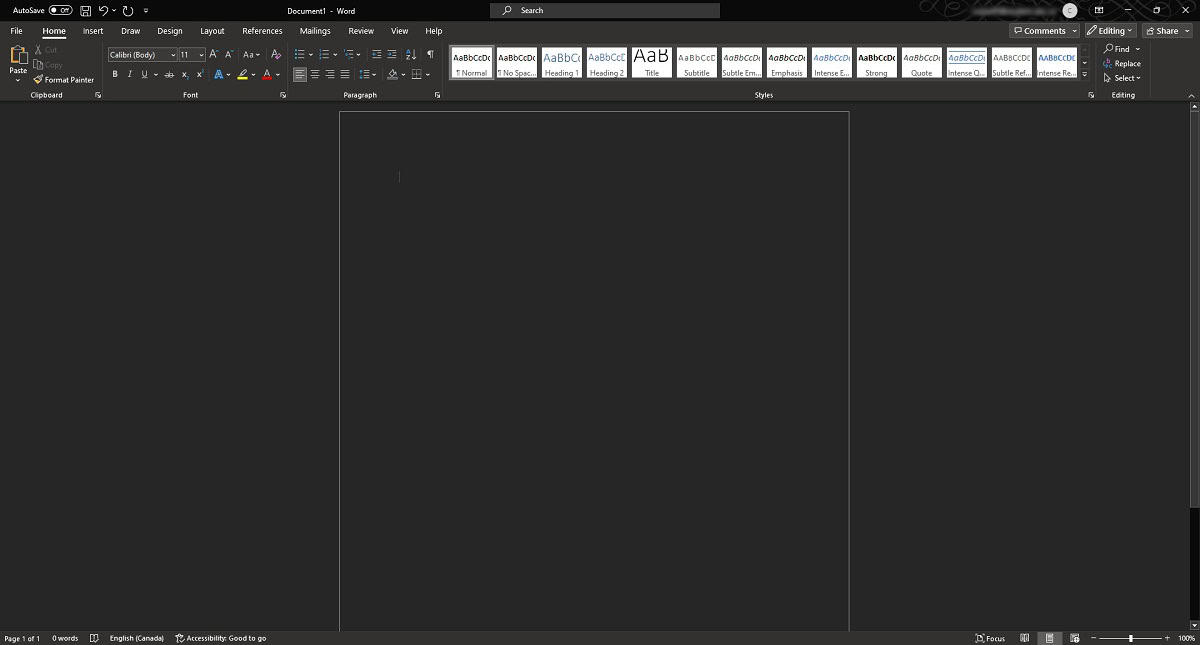Toggle bold formatting
The height and width of the screenshot is (645, 1200).
(x=115, y=75)
